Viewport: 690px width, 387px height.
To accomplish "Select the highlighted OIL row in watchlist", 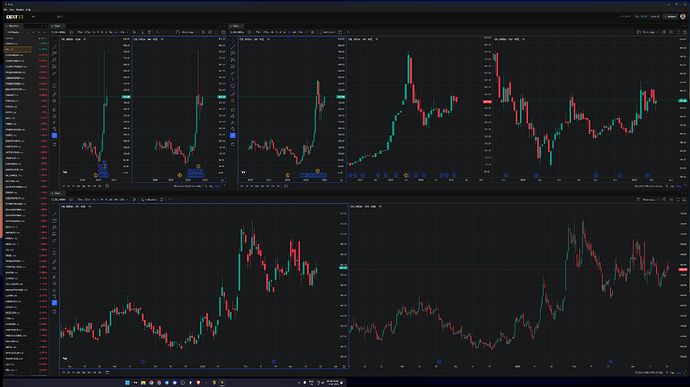I will pyautogui.click(x=18, y=49).
